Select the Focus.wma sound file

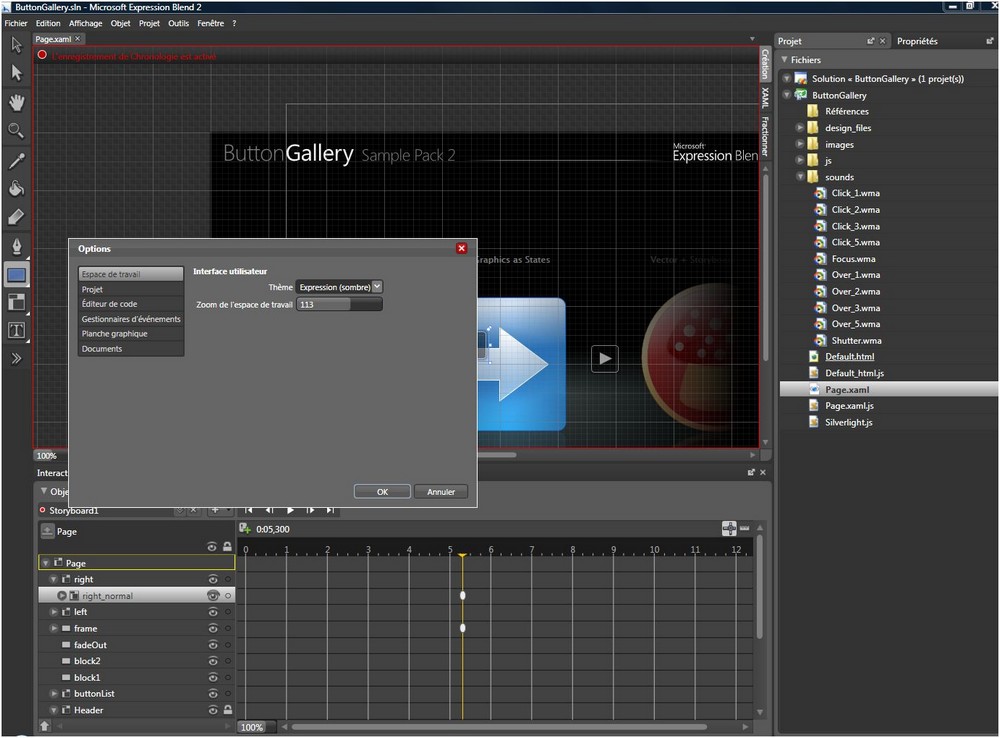pos(853,258)
